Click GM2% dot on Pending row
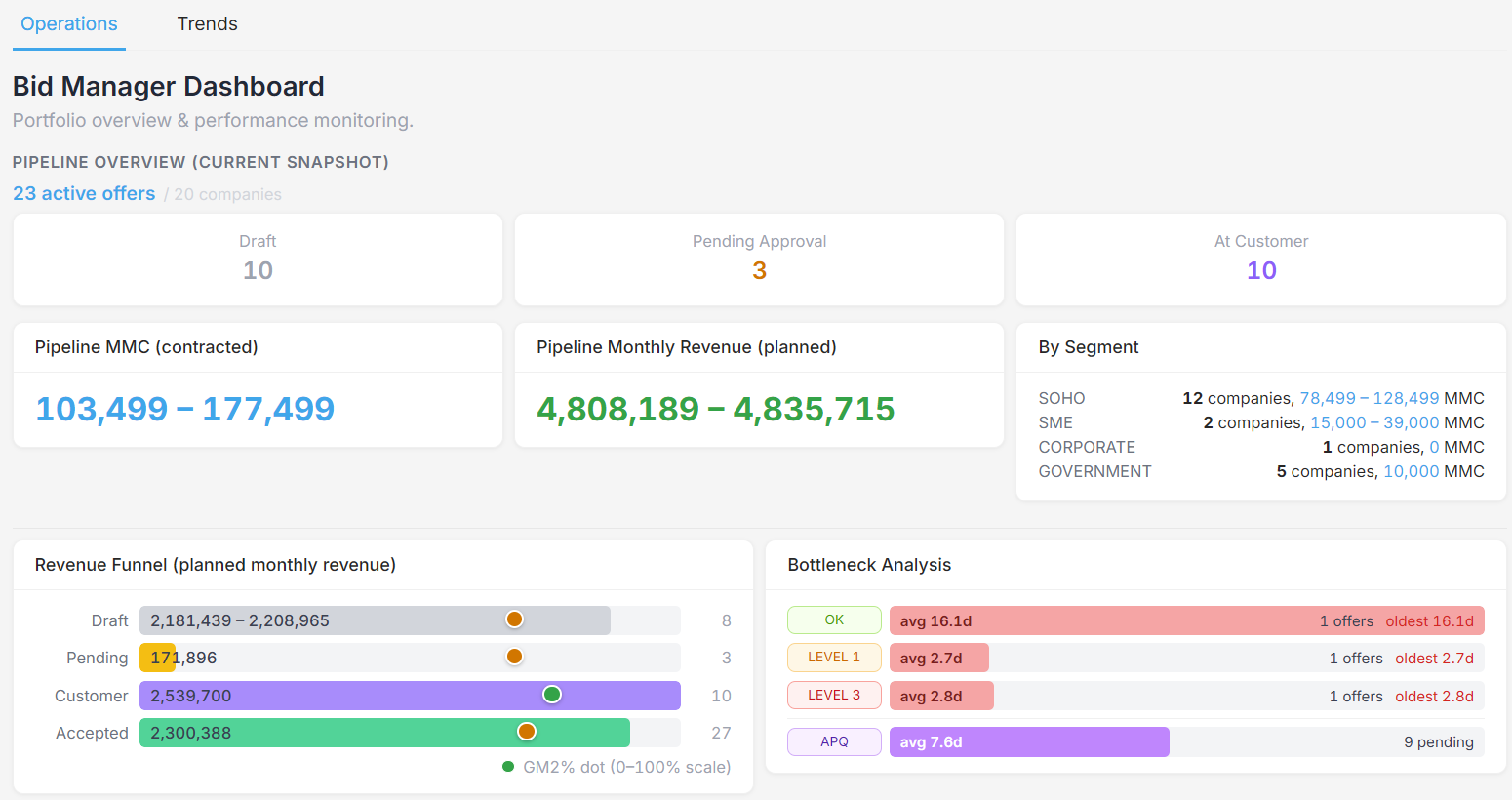The height and width of the screenshot is (800, 1512). click(514, 657)
